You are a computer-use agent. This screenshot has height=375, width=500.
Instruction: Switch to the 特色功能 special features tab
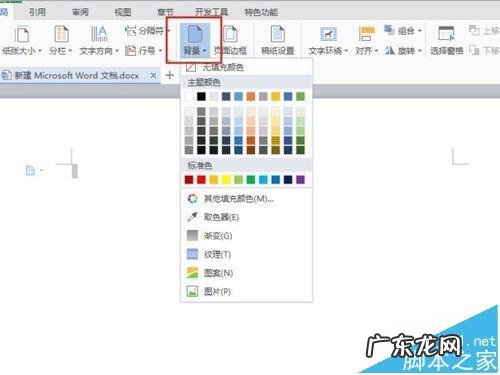point(261,12)
